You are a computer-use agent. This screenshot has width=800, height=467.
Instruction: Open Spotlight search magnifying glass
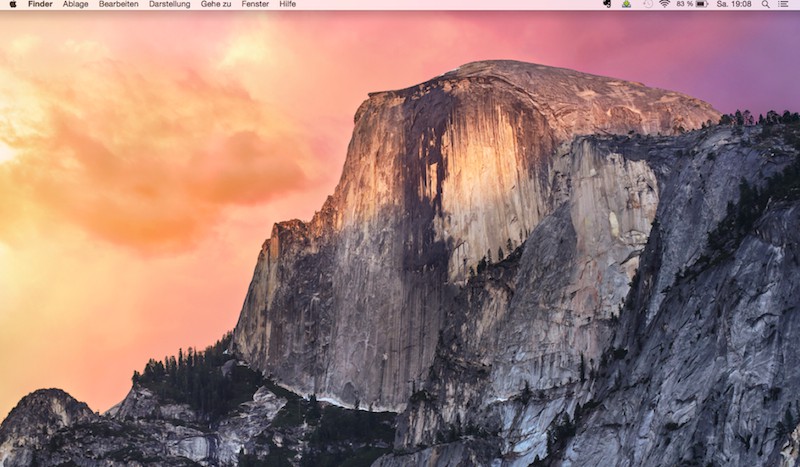(x=765, y=4)
